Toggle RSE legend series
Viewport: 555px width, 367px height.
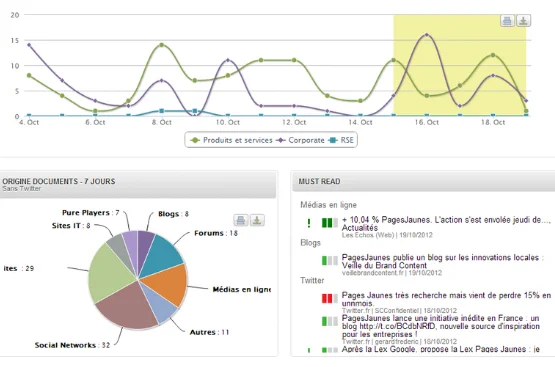tap(342, 140)
